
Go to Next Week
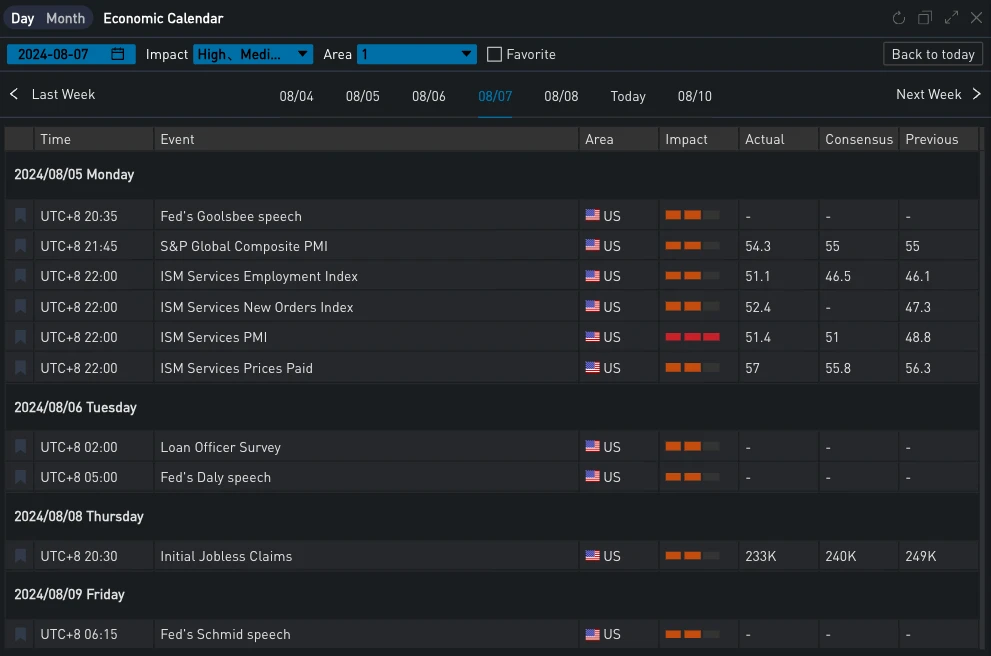click(939, 94)
